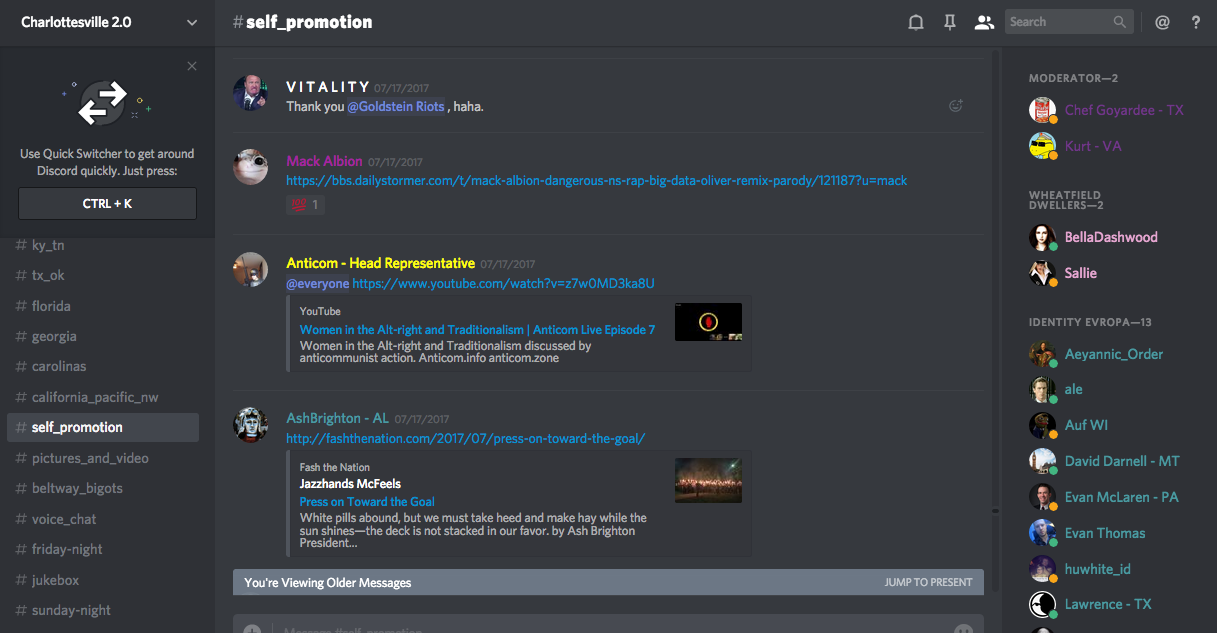The height and width of the screenshot is (633, 1217).
Task: Open the Press on Toward the Goal link
Action: (x=367, y=502)
